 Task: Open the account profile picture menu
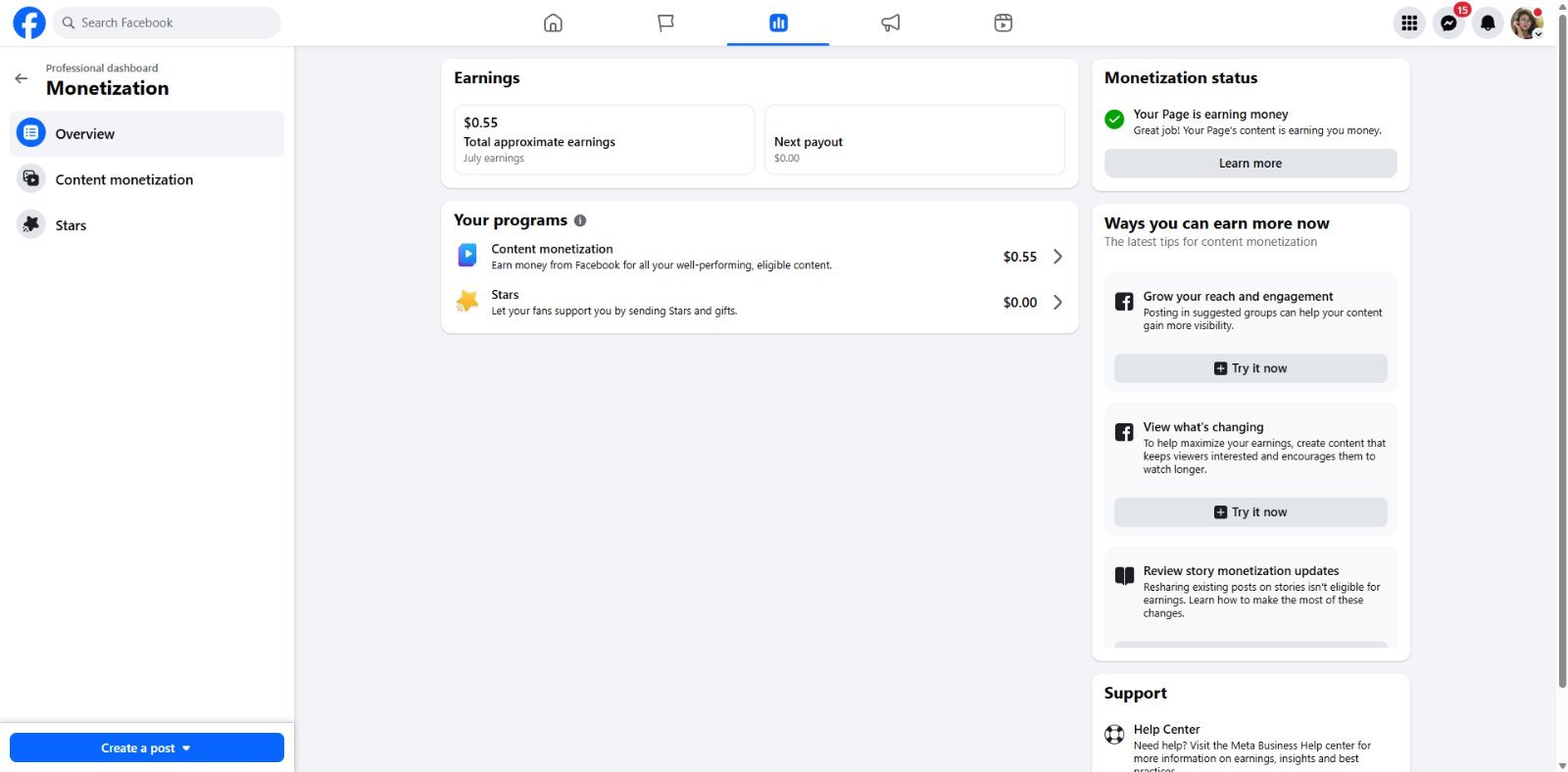[x=1527, y=23]
